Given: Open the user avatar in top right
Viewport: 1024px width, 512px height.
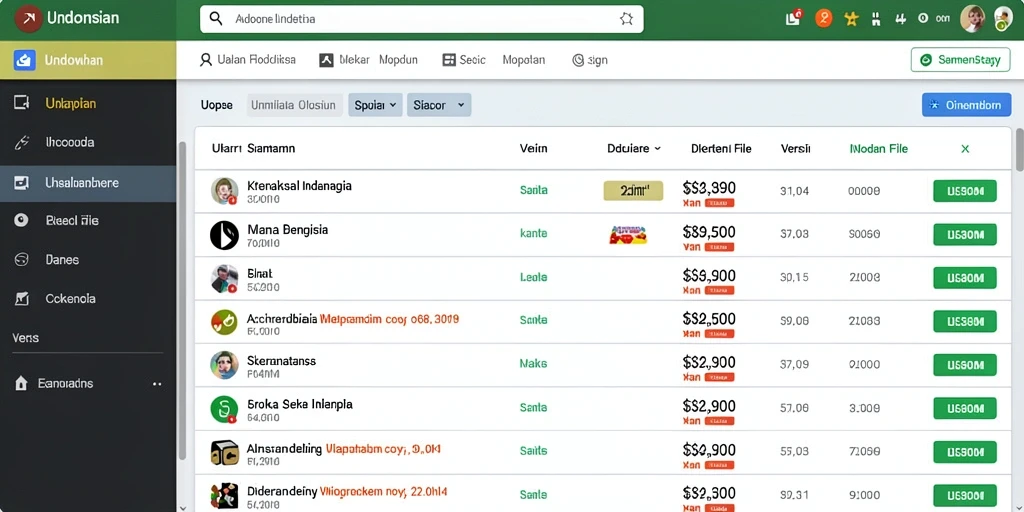Looking at the screenshot, I should 972,19.
